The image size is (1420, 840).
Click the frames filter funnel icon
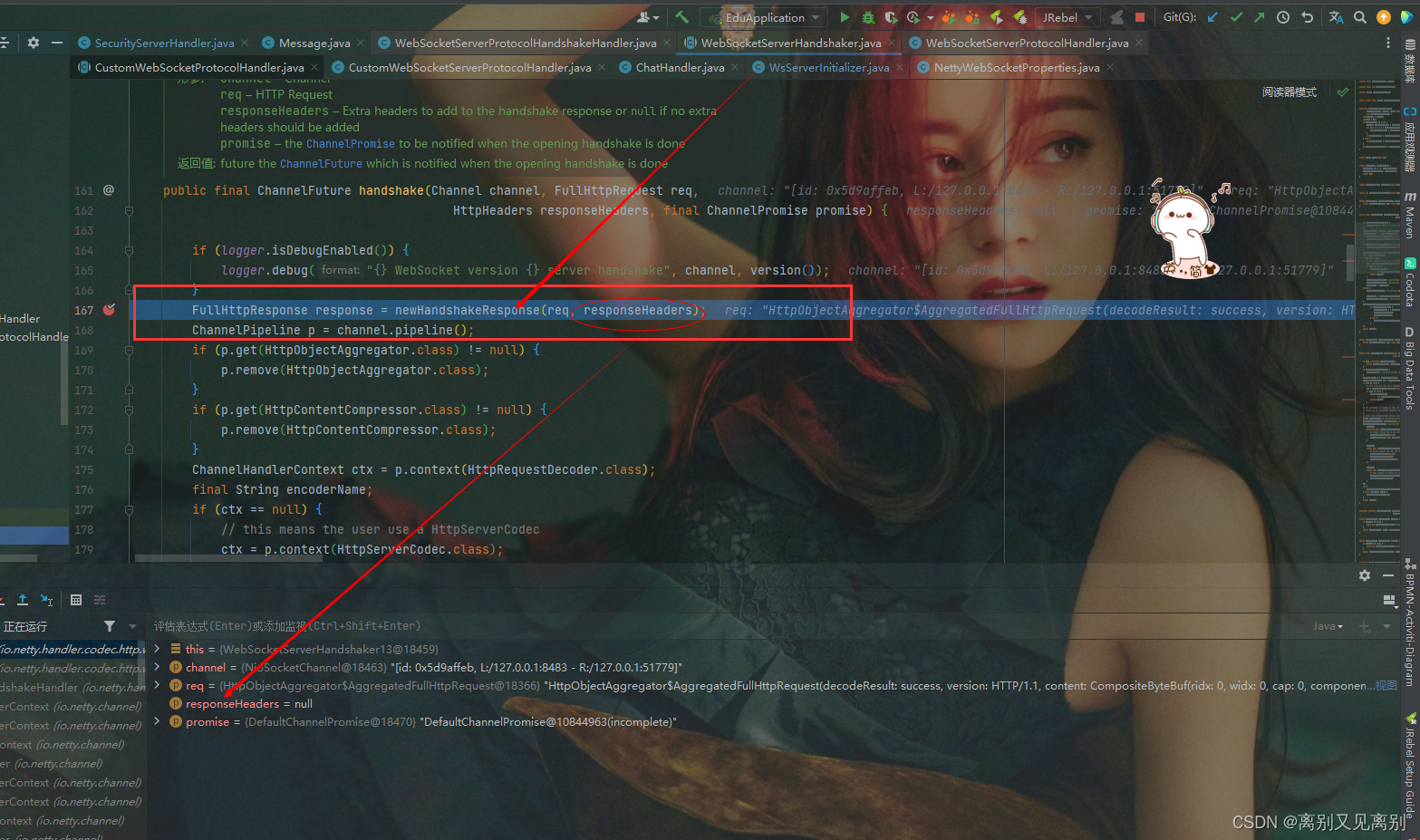tap(110, 626)
